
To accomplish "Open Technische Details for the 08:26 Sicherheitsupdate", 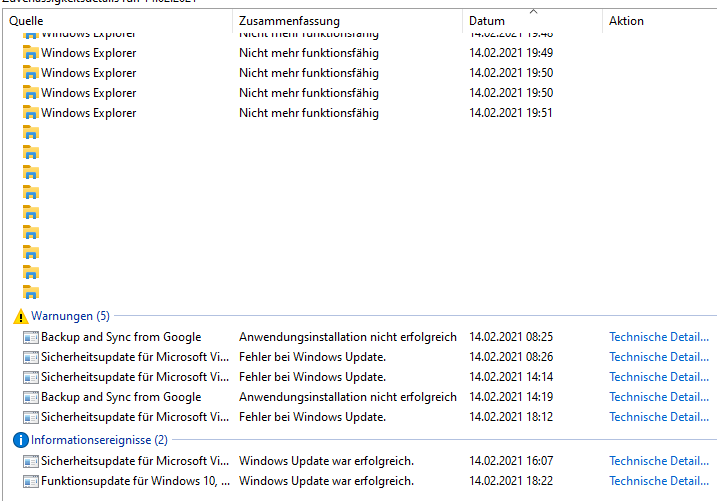I will 659,357.
